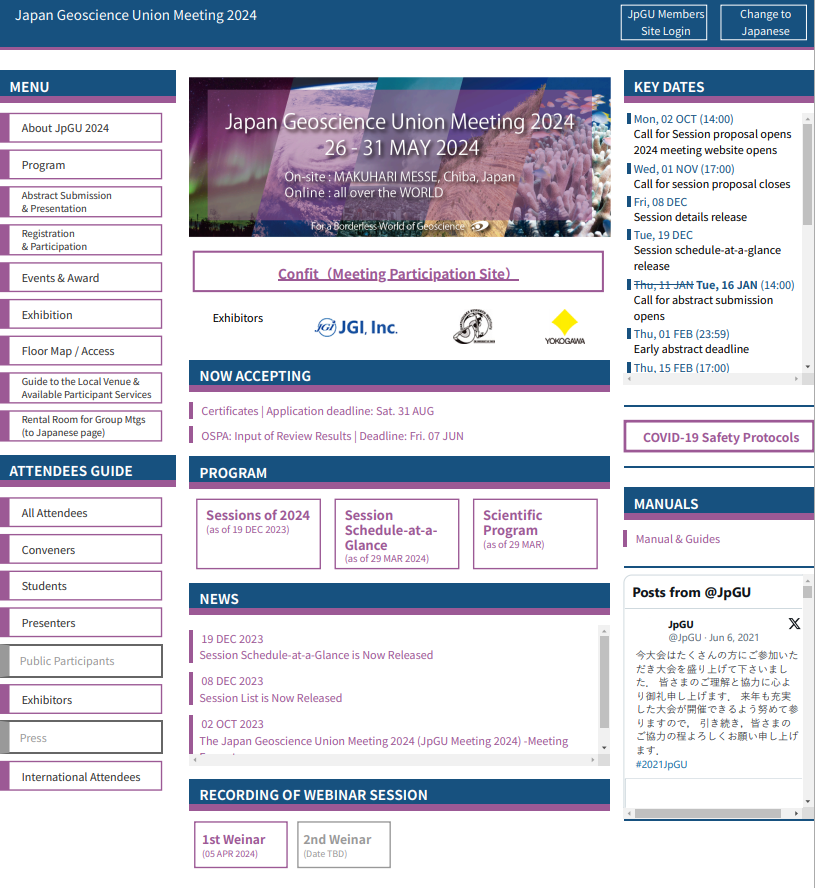The width and height of the screenshot is (815, 888).
Task: Open JpGU Members Site Login
Action: click(665, 22)
